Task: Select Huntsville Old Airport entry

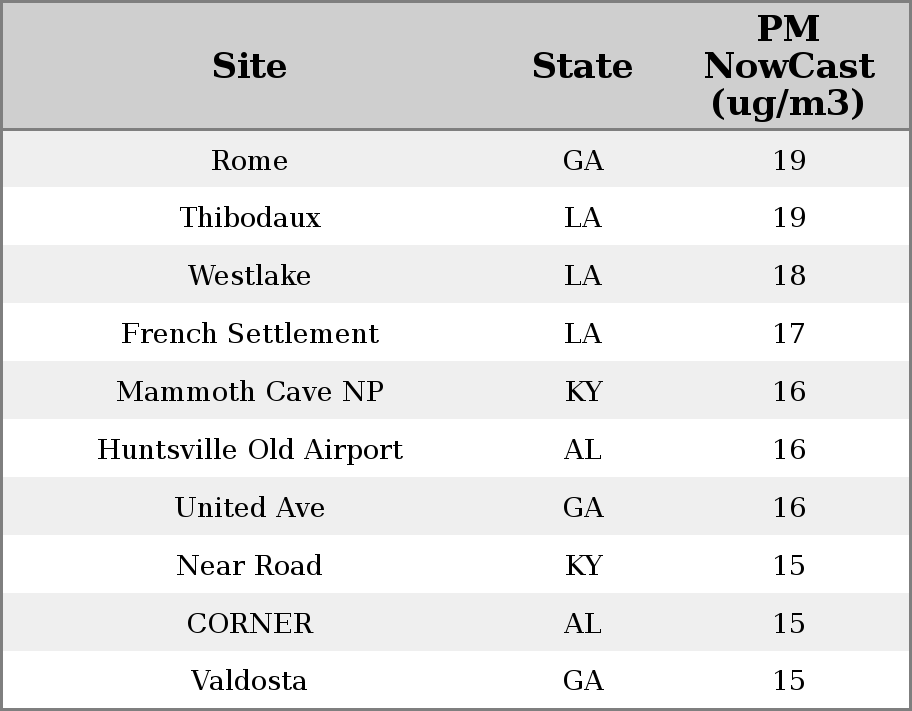Action: 250,450
